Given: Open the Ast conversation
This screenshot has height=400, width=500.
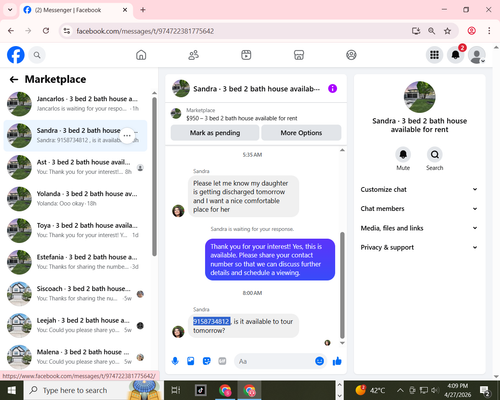Looking at the screenshot, I should pyautogui.click(x=76, y=167).
